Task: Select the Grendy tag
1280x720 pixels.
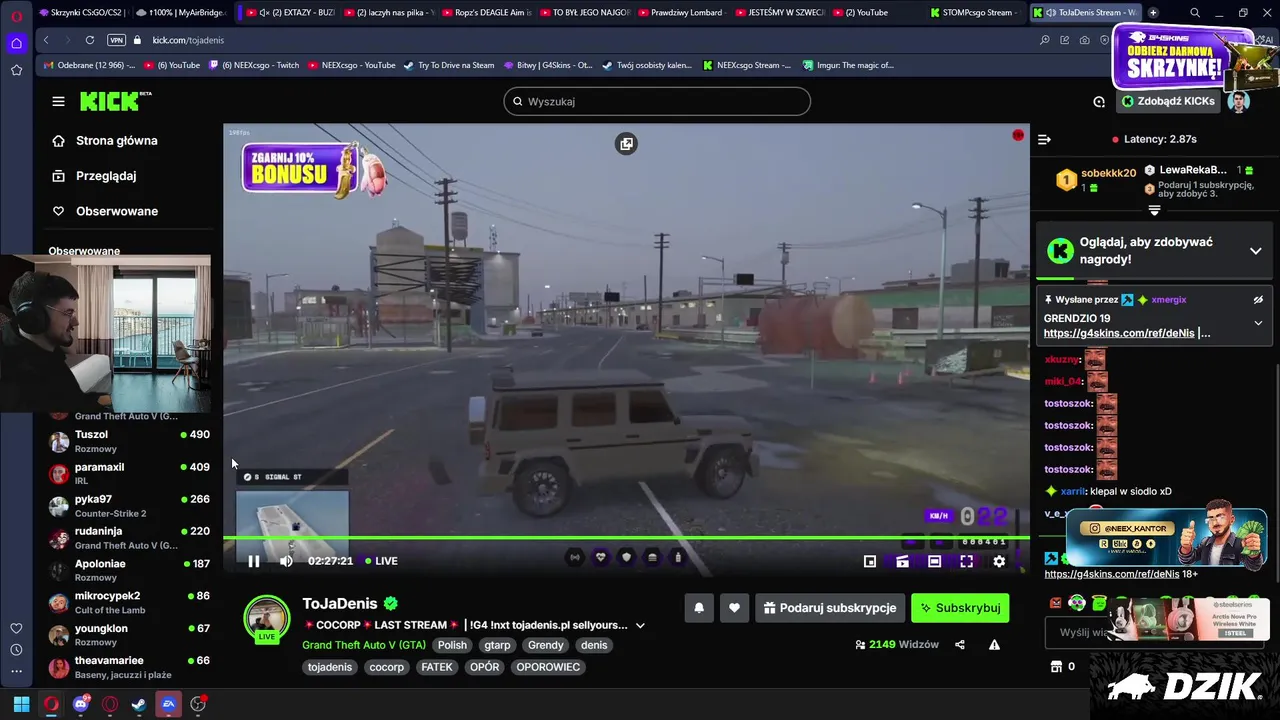Action: tap(546, 645)
